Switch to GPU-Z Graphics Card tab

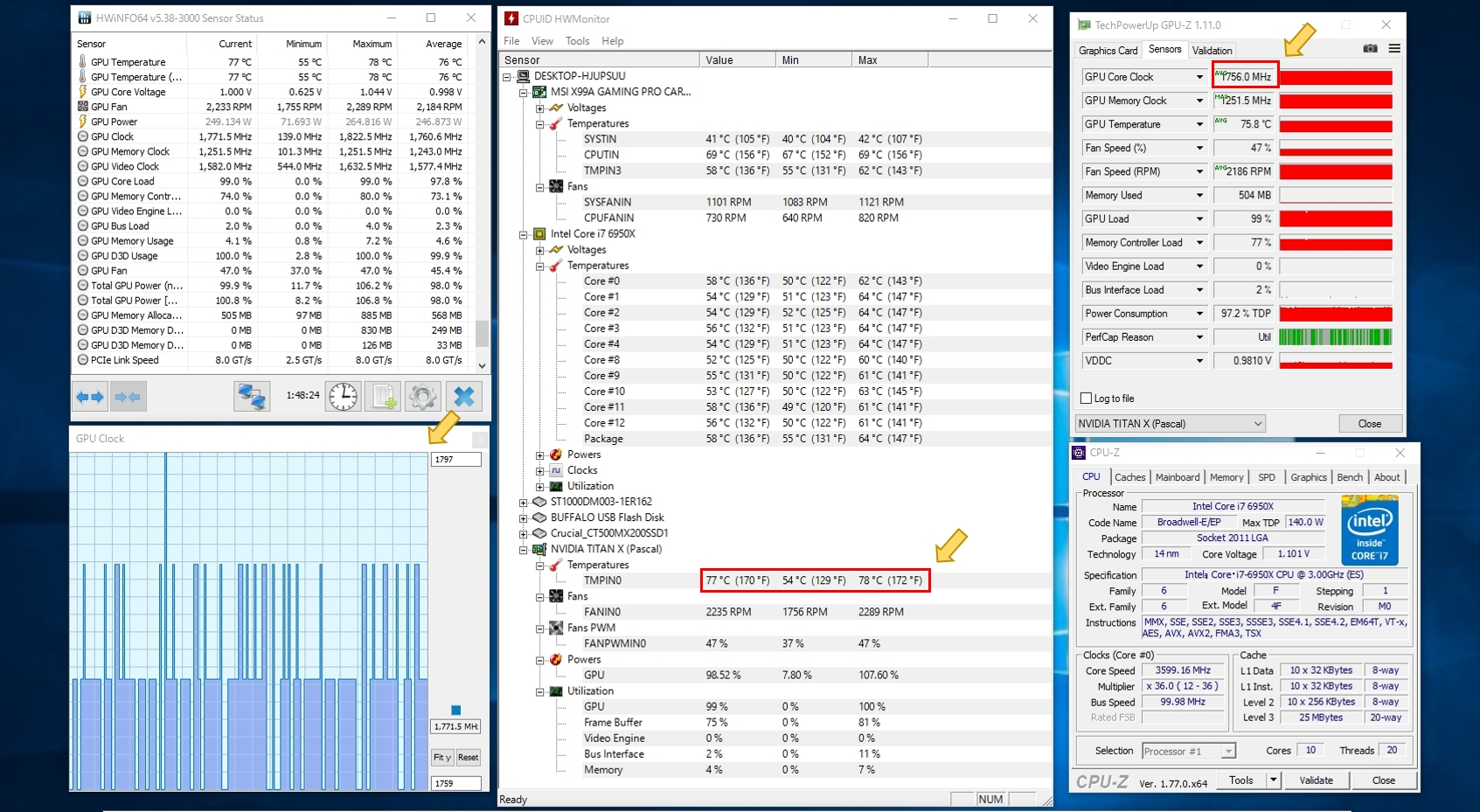point(1108,51)
